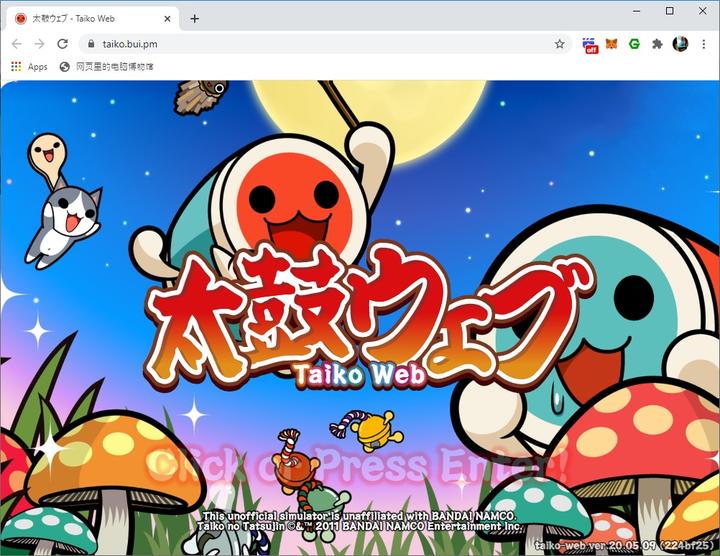Open Chrome's three-dot menu
The height and width of the screenshot is (556, 720).
[x=704, y=44]
